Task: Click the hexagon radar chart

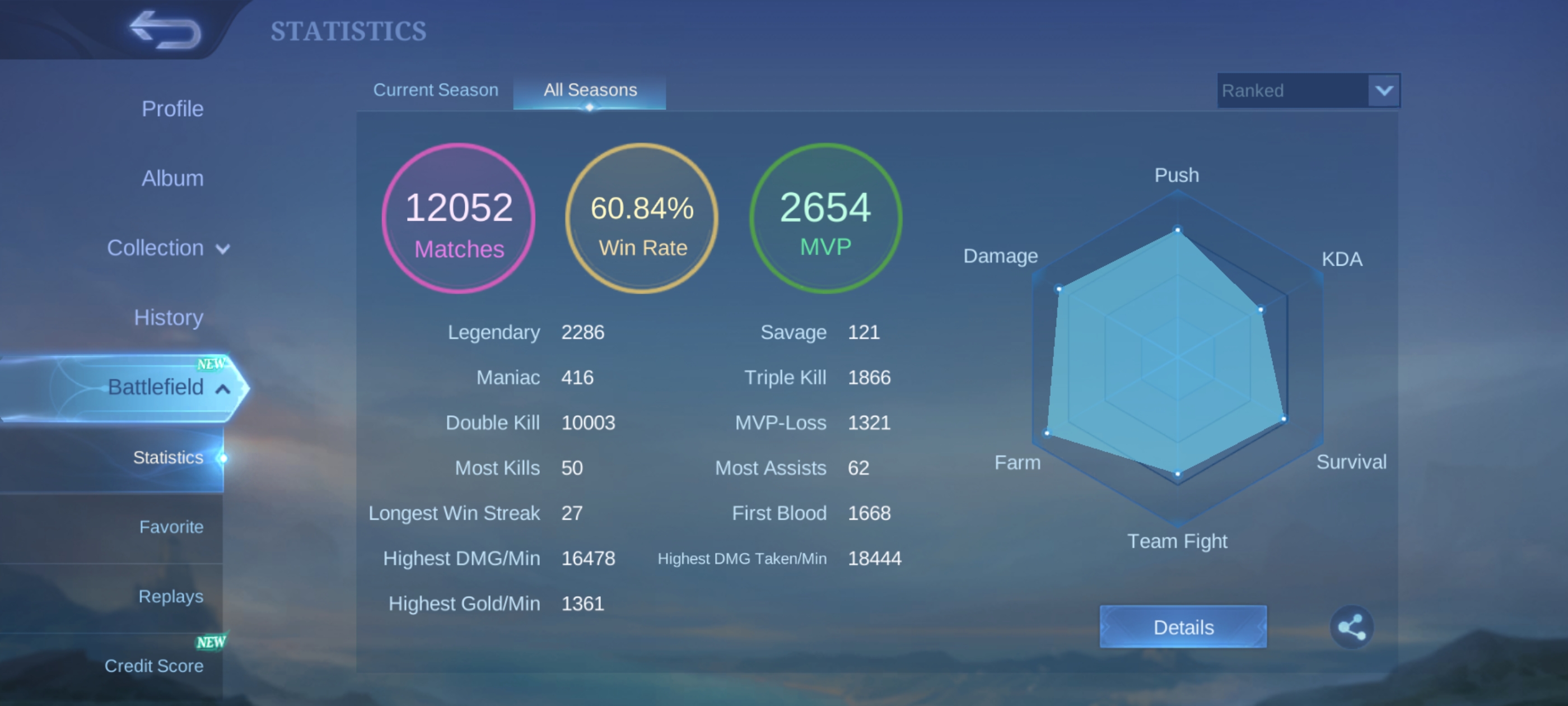Action: [x=1177, y=357]
